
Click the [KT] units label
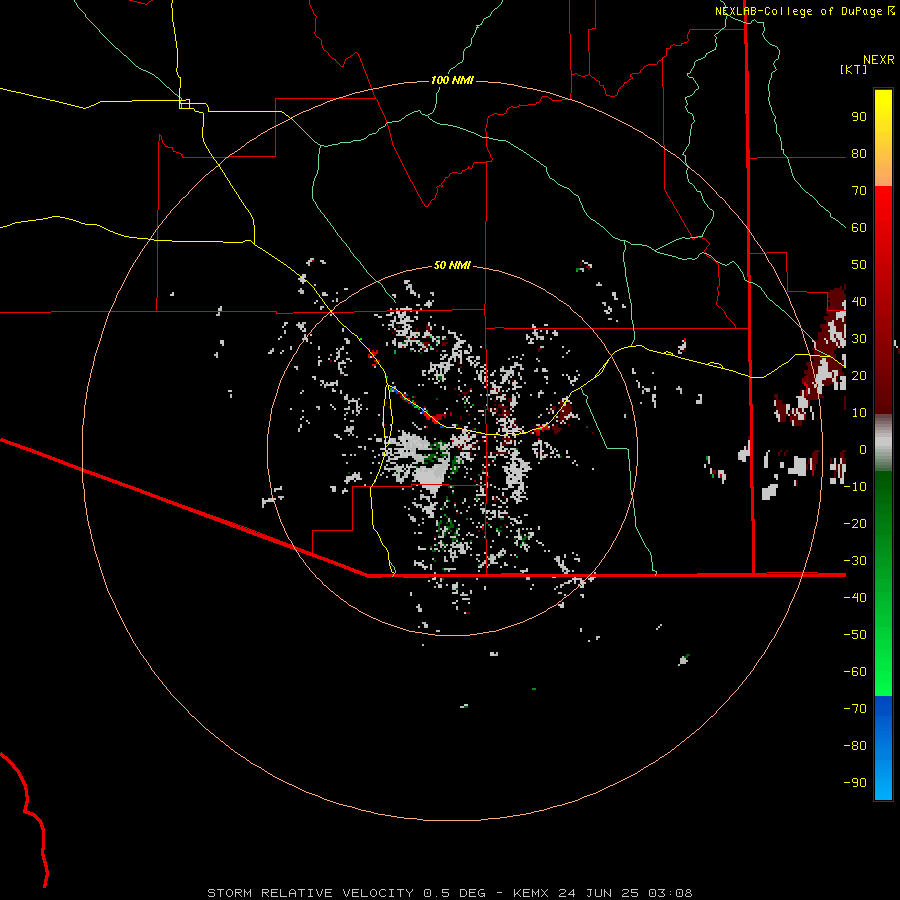click(854, 69)
